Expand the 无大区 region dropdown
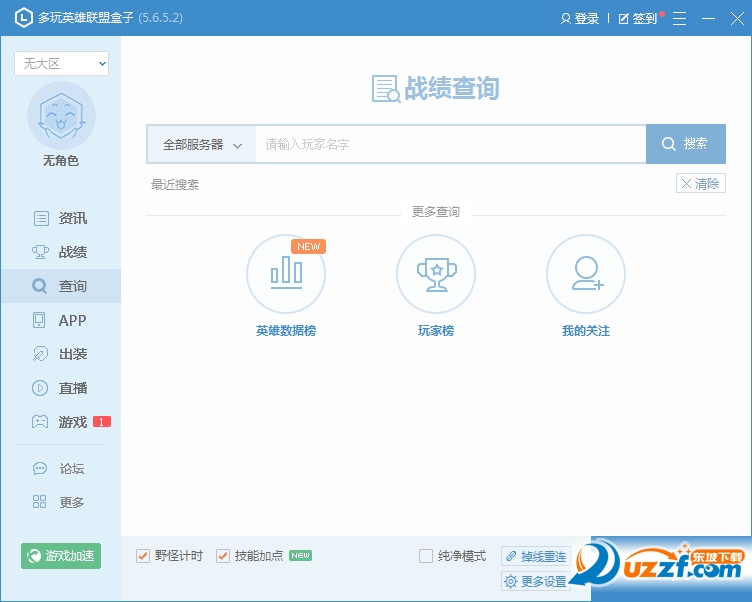752x602 pixels. click(x=61, y=63)
